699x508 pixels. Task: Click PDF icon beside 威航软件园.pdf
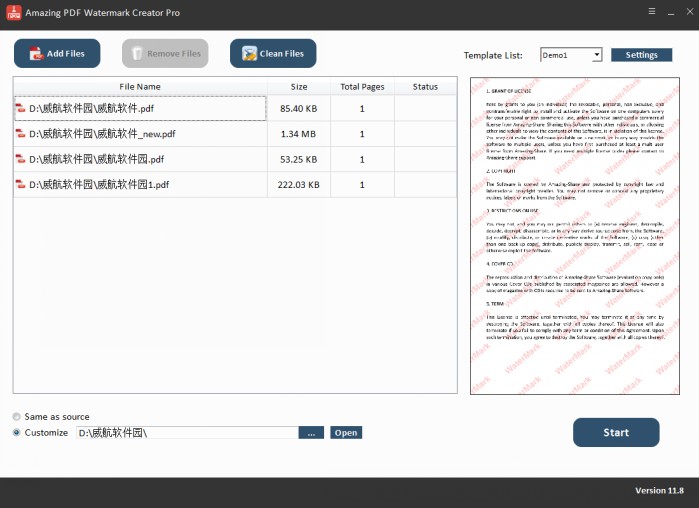[x=21, y=159]
